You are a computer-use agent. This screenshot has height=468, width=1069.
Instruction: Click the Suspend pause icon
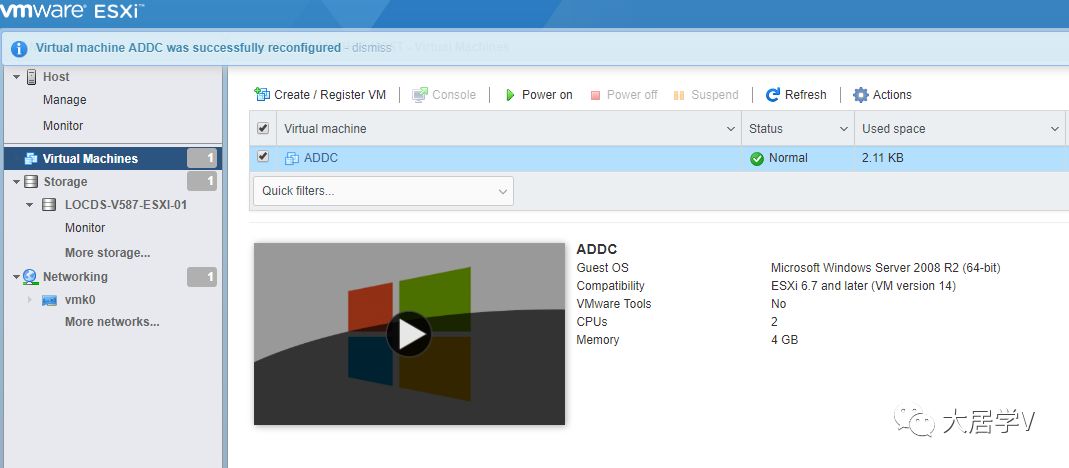679,96
